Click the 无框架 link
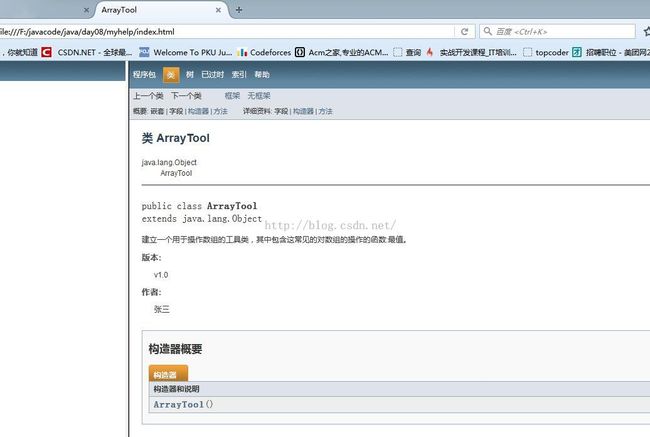Image resolution: width=650 pixels, height=437 pixels. coord(259,96)
